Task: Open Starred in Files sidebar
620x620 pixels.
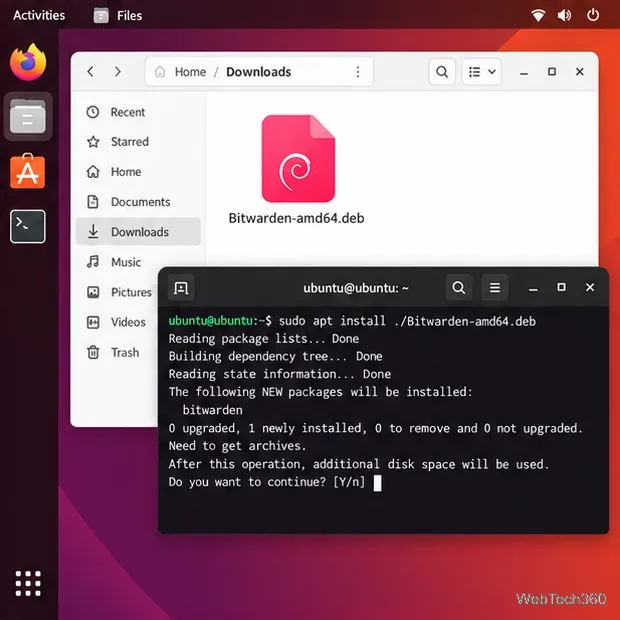Action: click(138, 142)
